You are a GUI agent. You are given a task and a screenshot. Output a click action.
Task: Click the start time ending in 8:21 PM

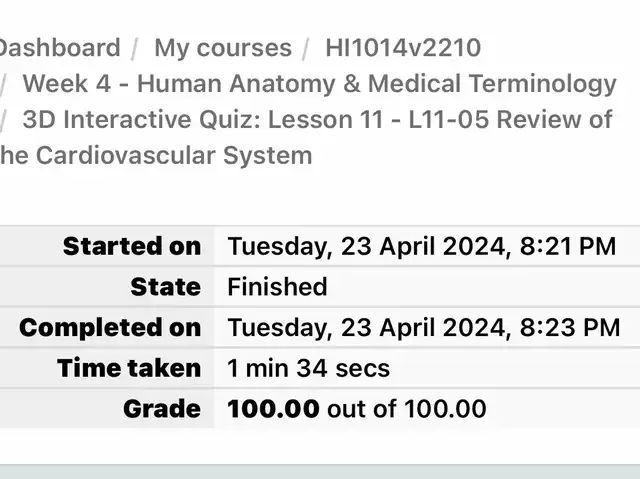(x=422, y=246)
